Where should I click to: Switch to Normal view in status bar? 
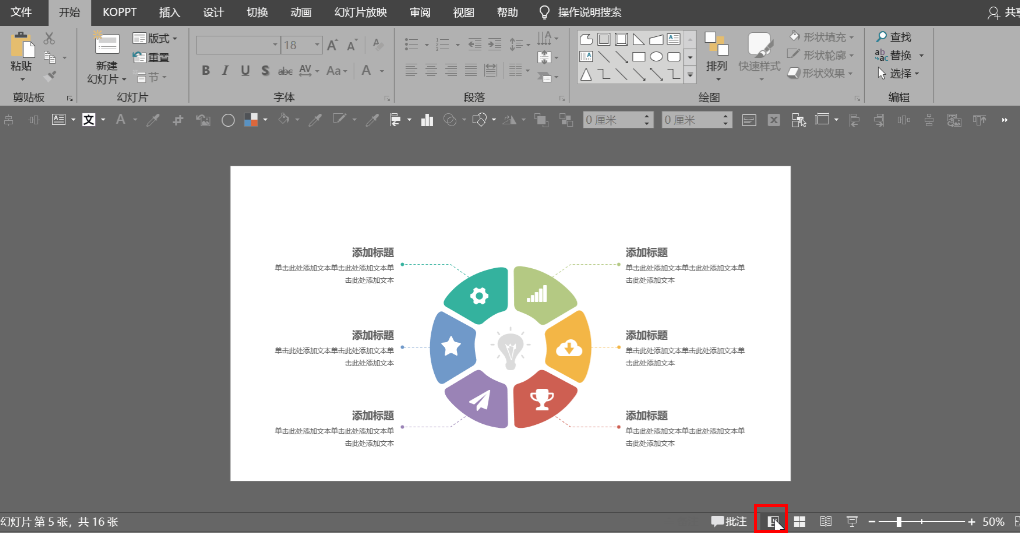click(x=773, y=522)
